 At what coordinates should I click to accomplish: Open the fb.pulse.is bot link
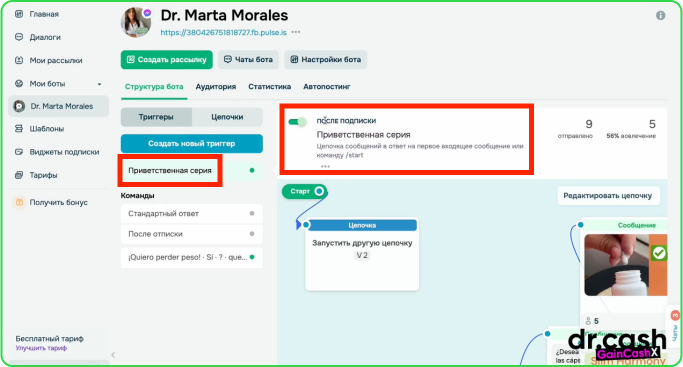pos(223,33)
